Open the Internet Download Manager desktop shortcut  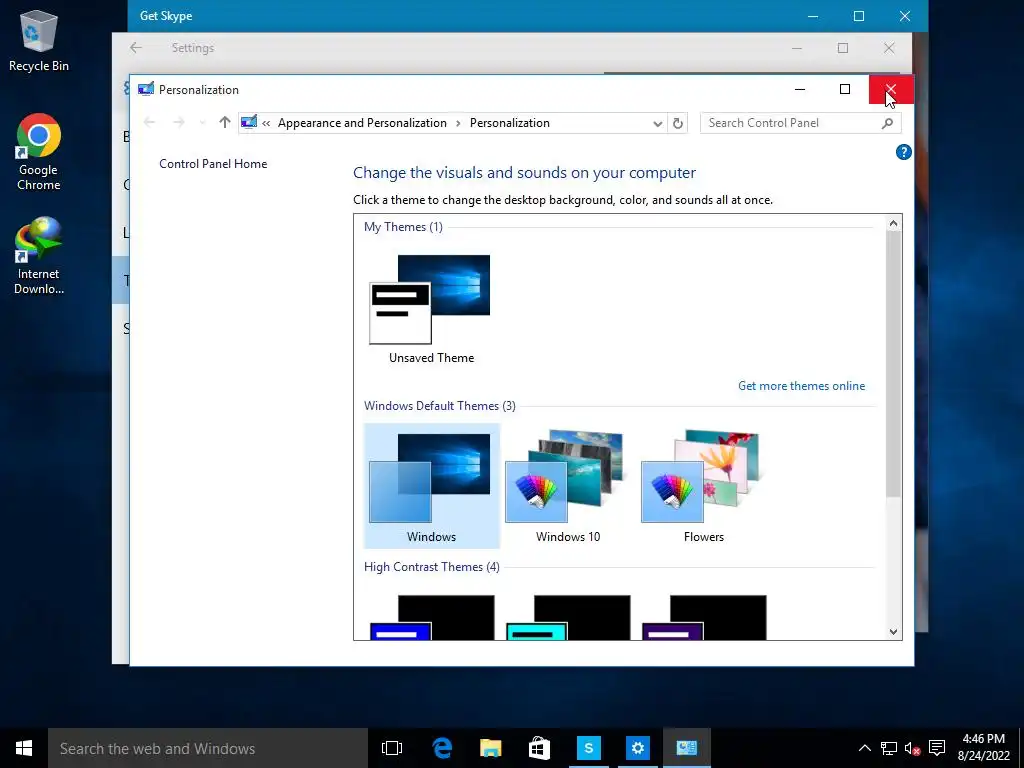[39, 256]
